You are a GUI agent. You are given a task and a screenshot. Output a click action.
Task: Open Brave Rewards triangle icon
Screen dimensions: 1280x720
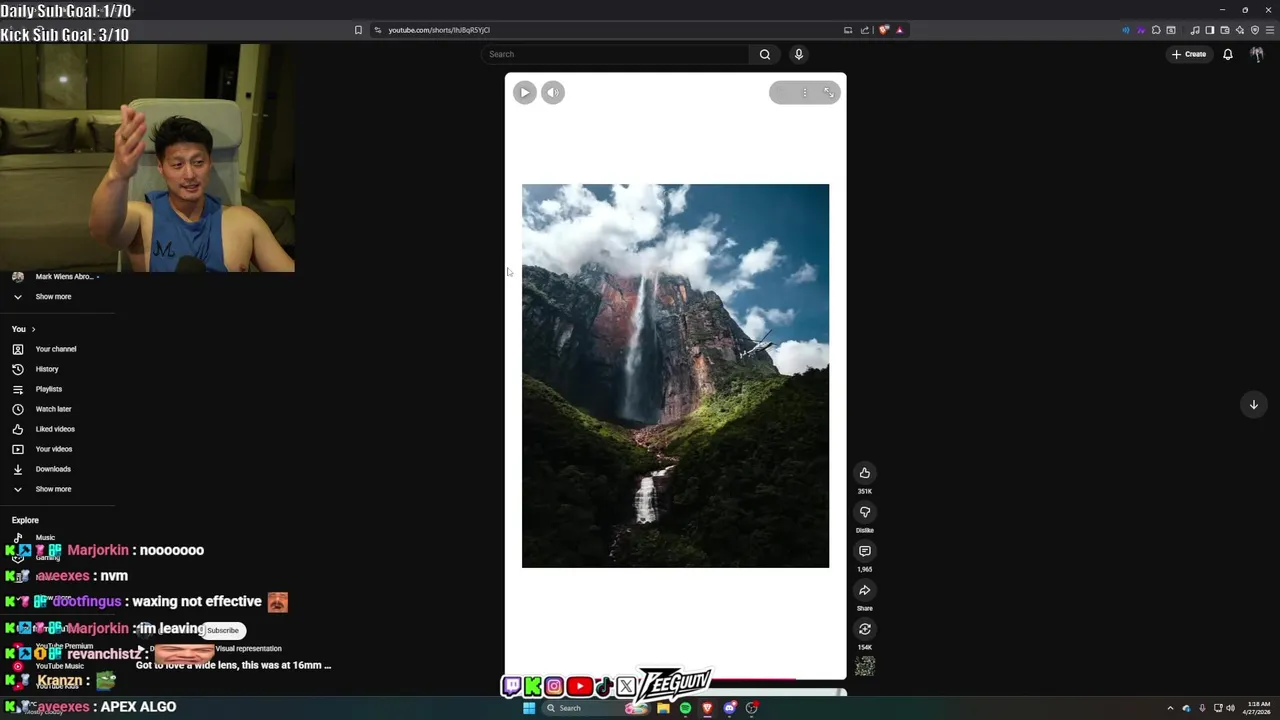click(x=900, y=30)
